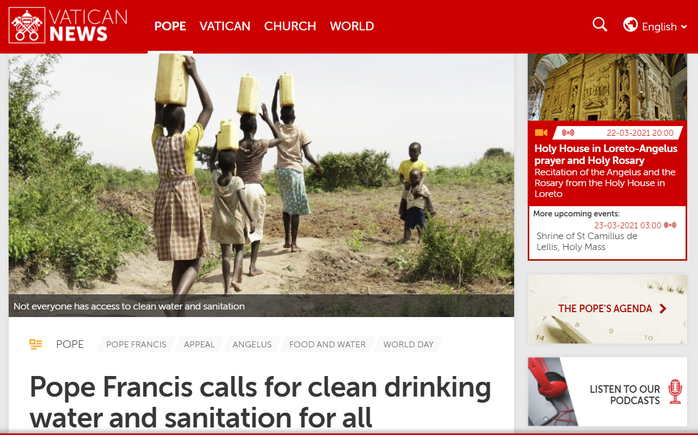
Task: Select the POPE menu item
Action: [x=170, y=26]
